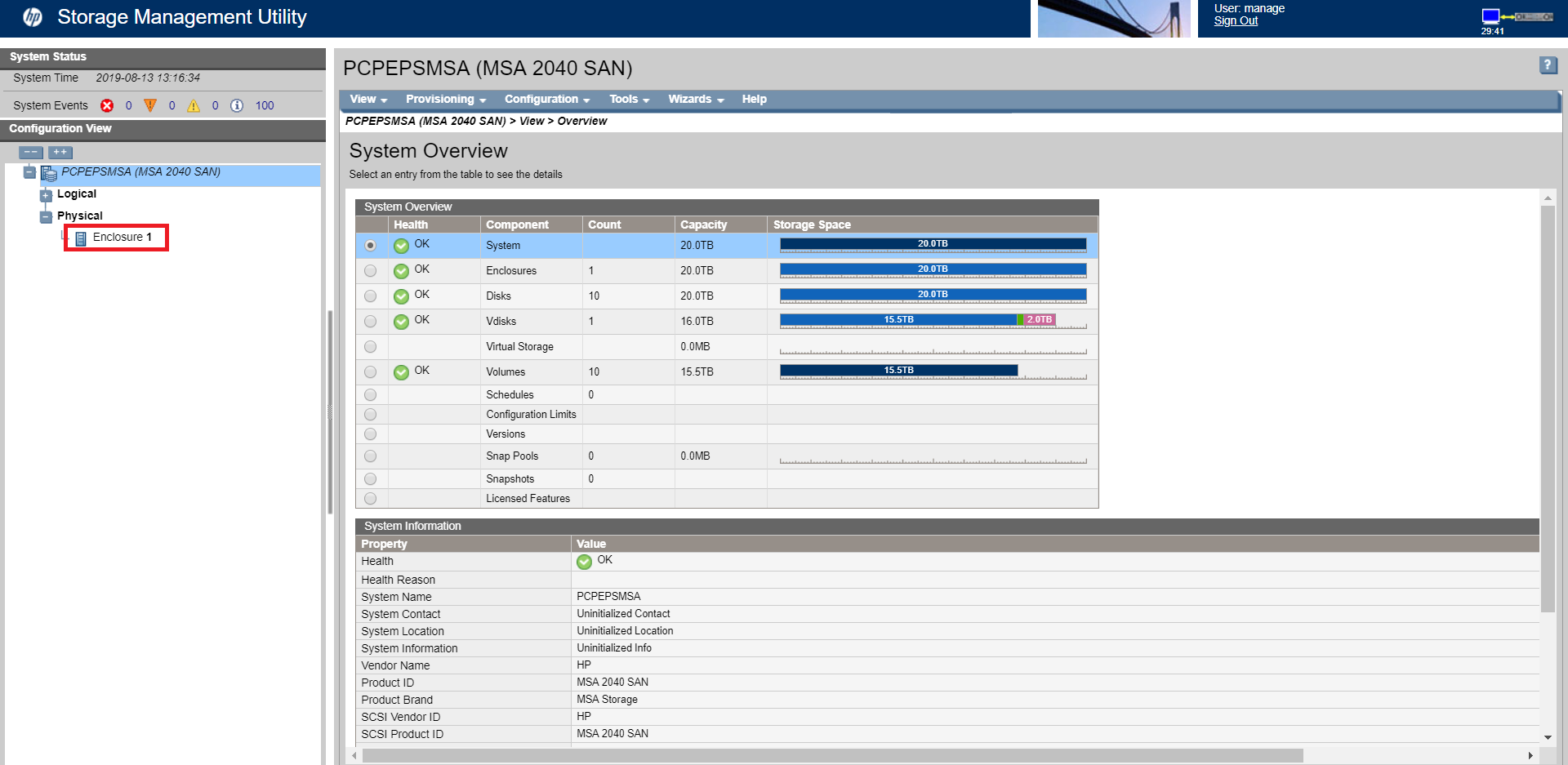This screenshot has height=765, width=1568.
Task: Click the critical error events icon
Action: (x=107, y=105)
